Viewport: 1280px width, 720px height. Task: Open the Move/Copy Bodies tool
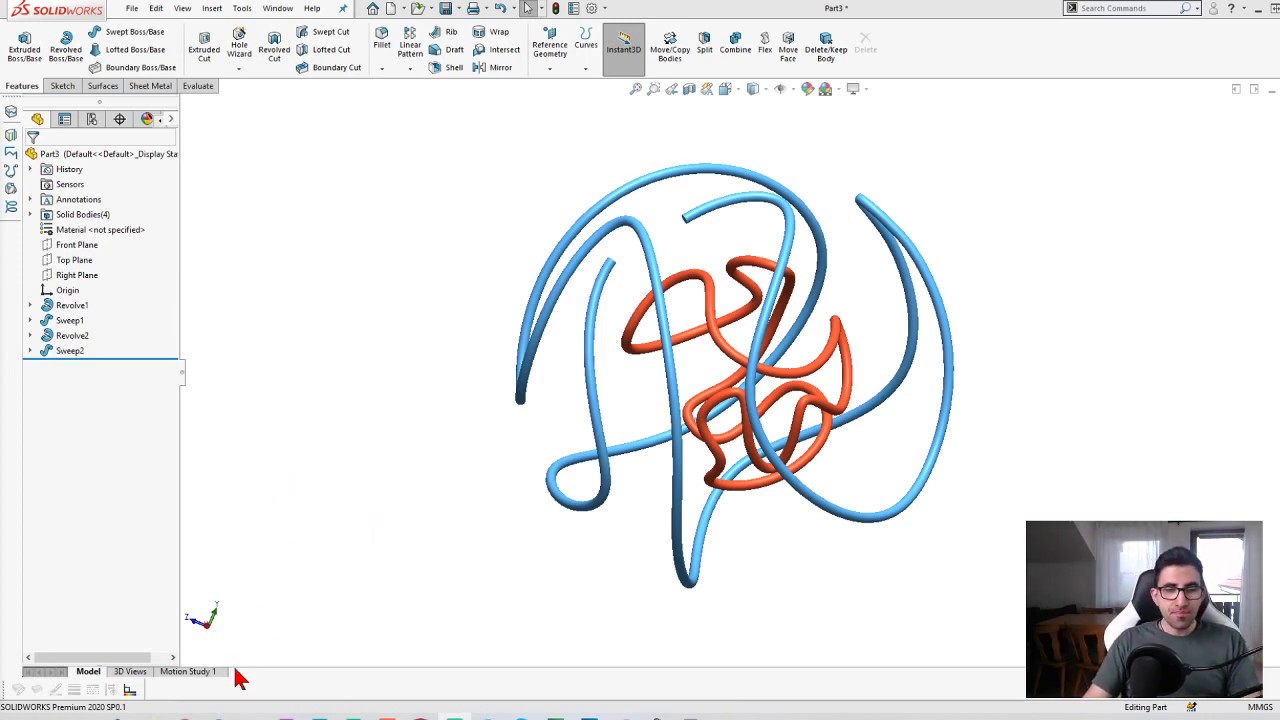tap(670, 46)
